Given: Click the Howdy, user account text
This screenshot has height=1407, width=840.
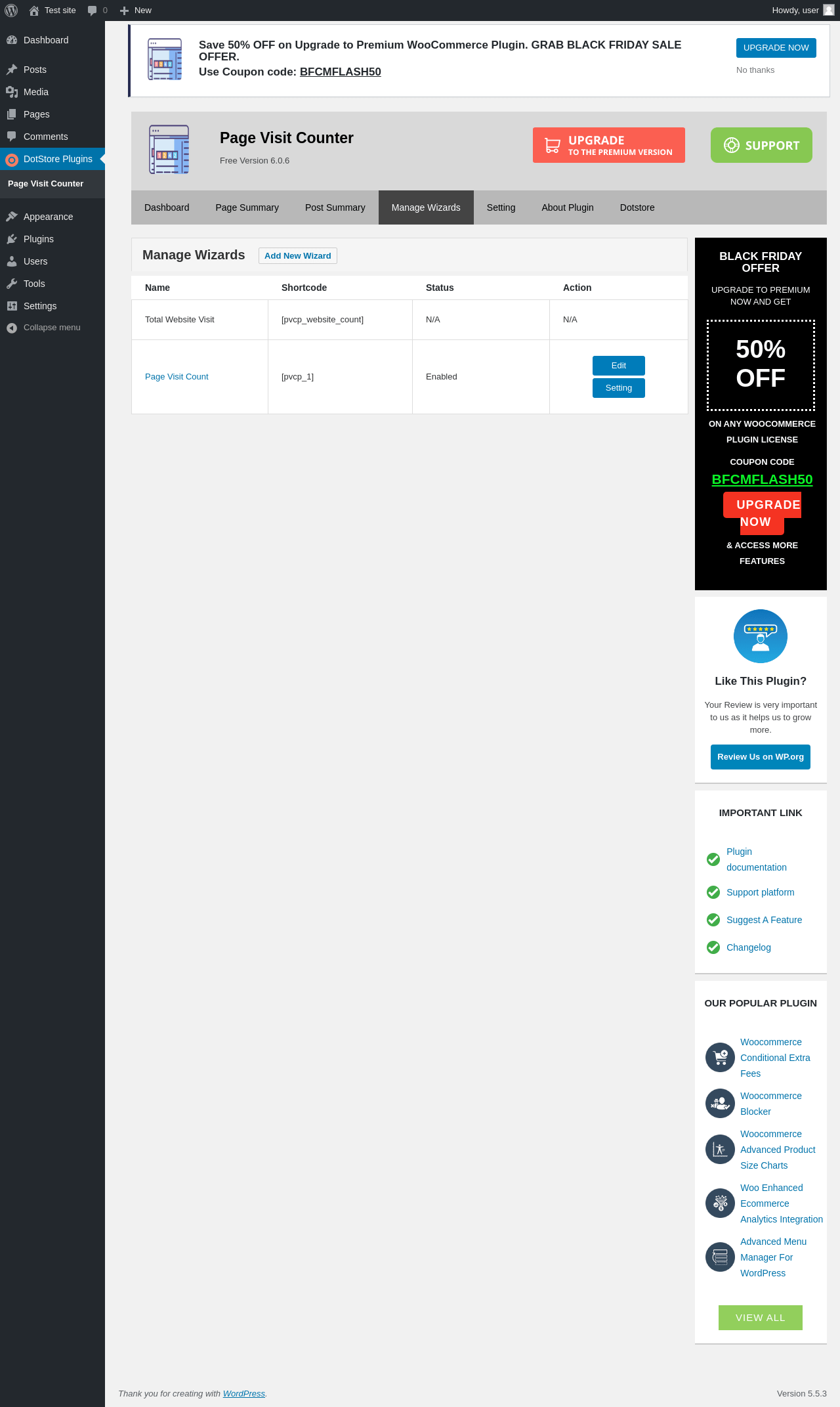Looking at the screenshot, I should [x=795, y=11].
